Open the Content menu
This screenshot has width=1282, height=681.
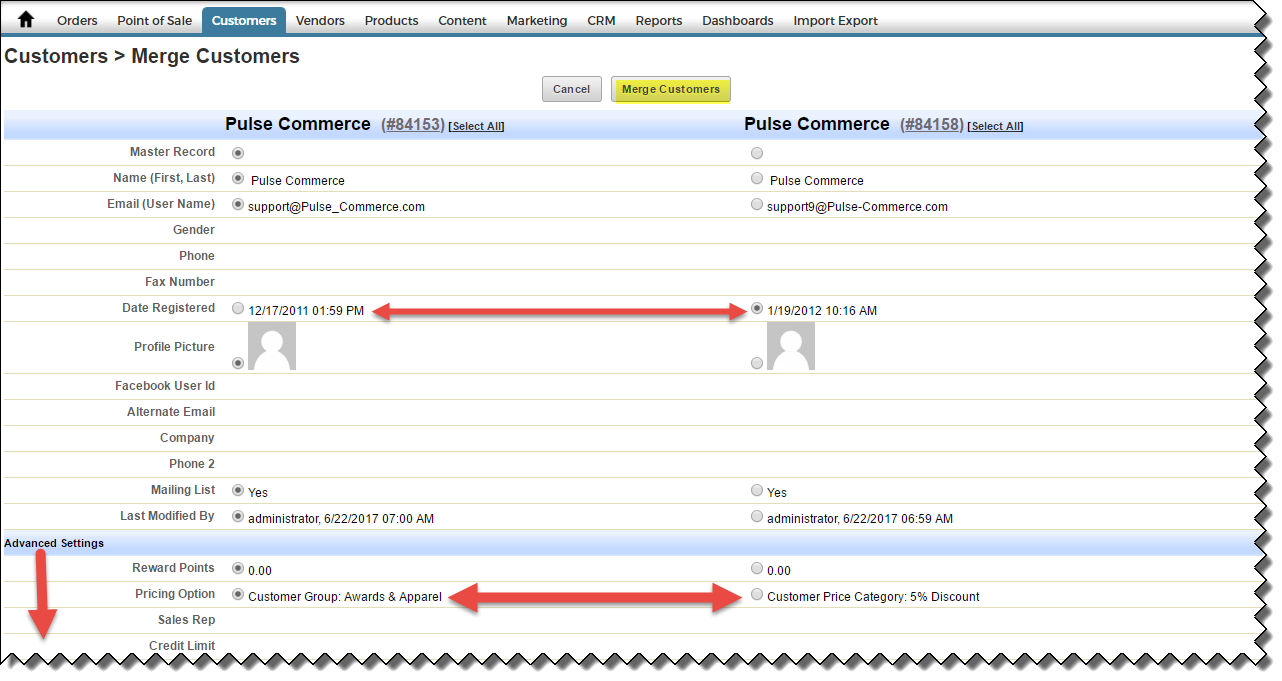(462, 20)
